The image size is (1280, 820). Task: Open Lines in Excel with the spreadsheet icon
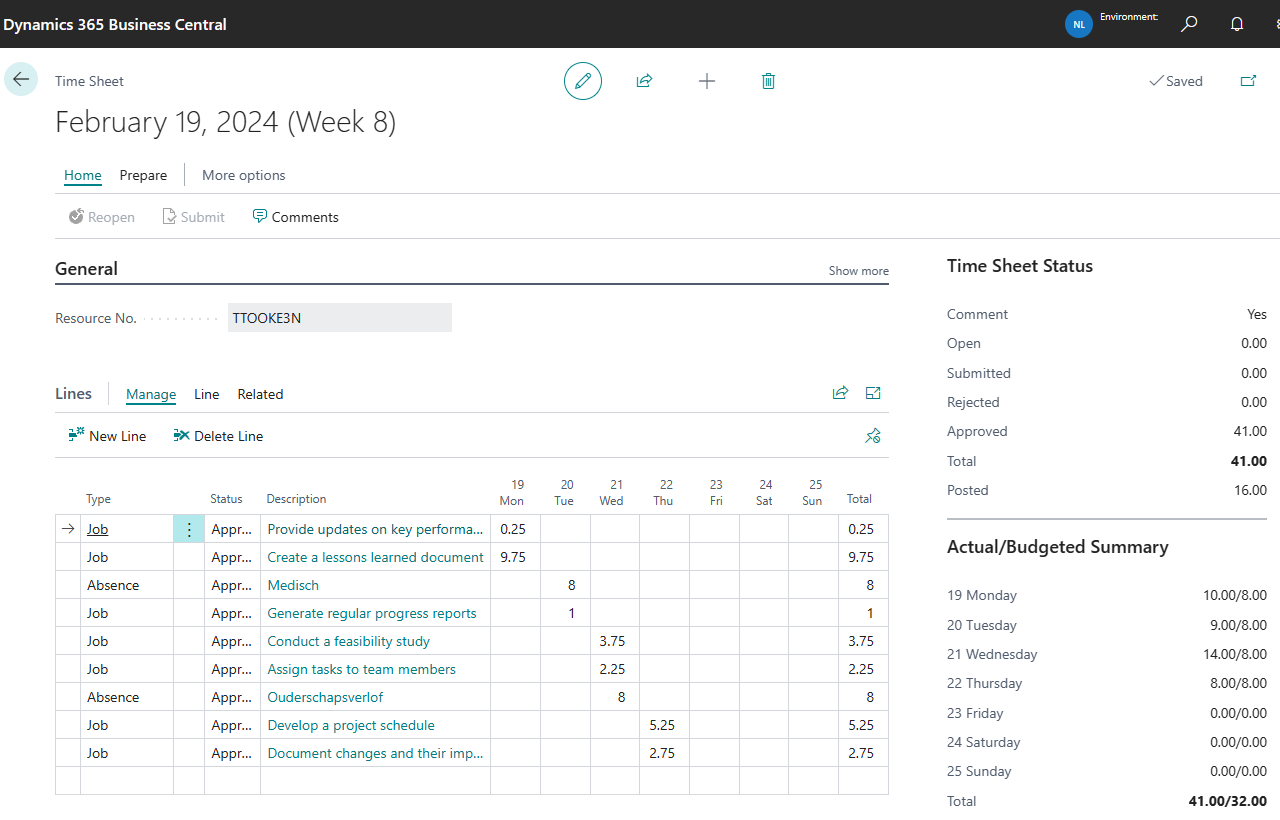(872, 393)
